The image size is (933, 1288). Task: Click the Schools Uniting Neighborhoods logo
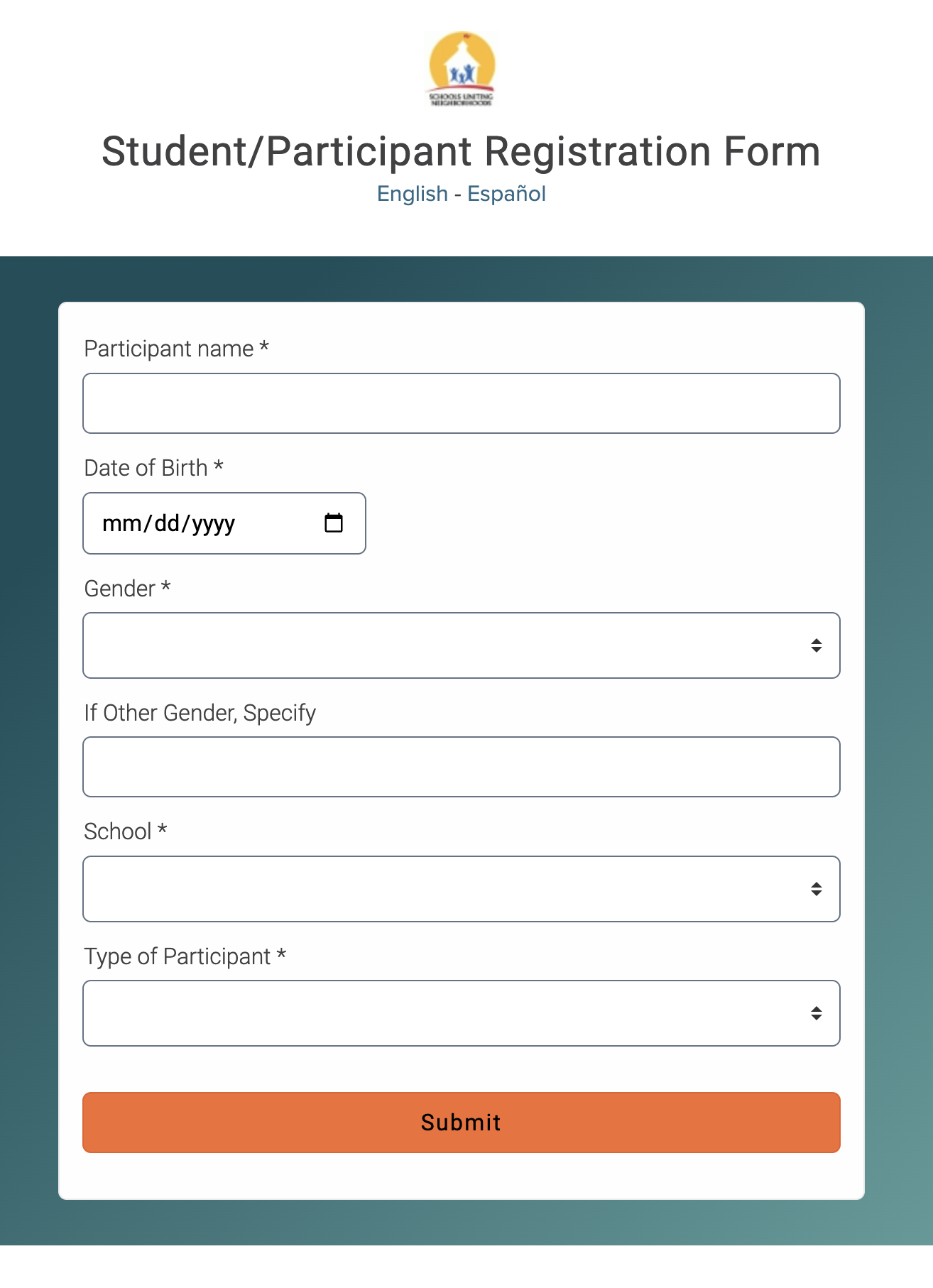[x=462, y=69]
